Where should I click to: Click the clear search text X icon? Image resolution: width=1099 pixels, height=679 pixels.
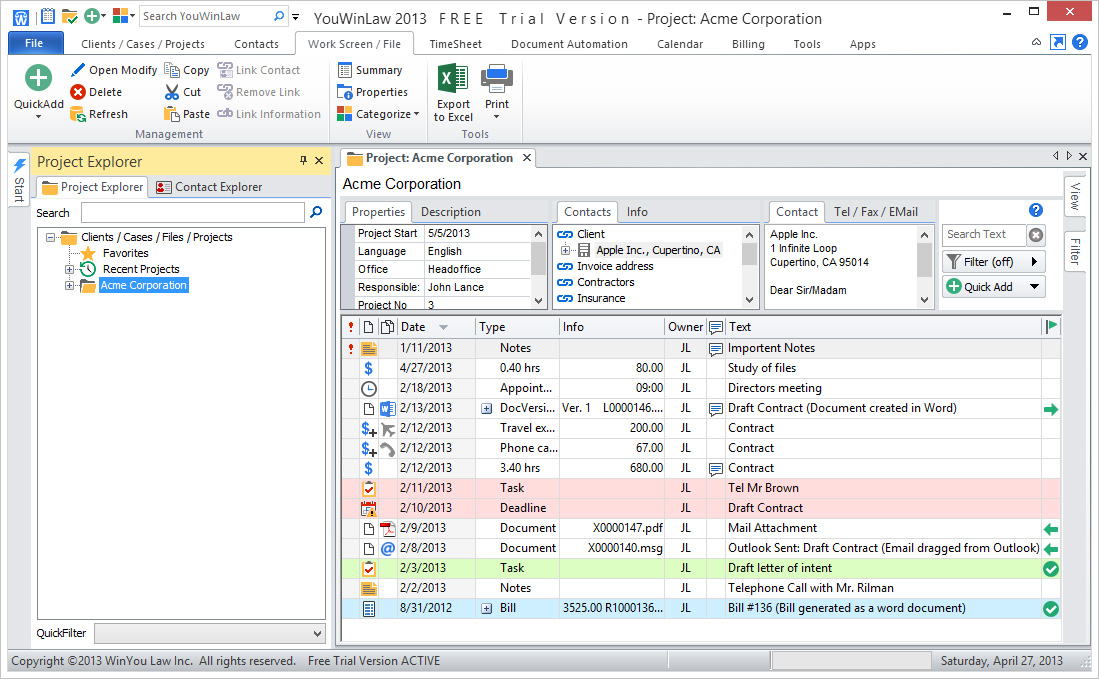click(x=1036, y=235)
